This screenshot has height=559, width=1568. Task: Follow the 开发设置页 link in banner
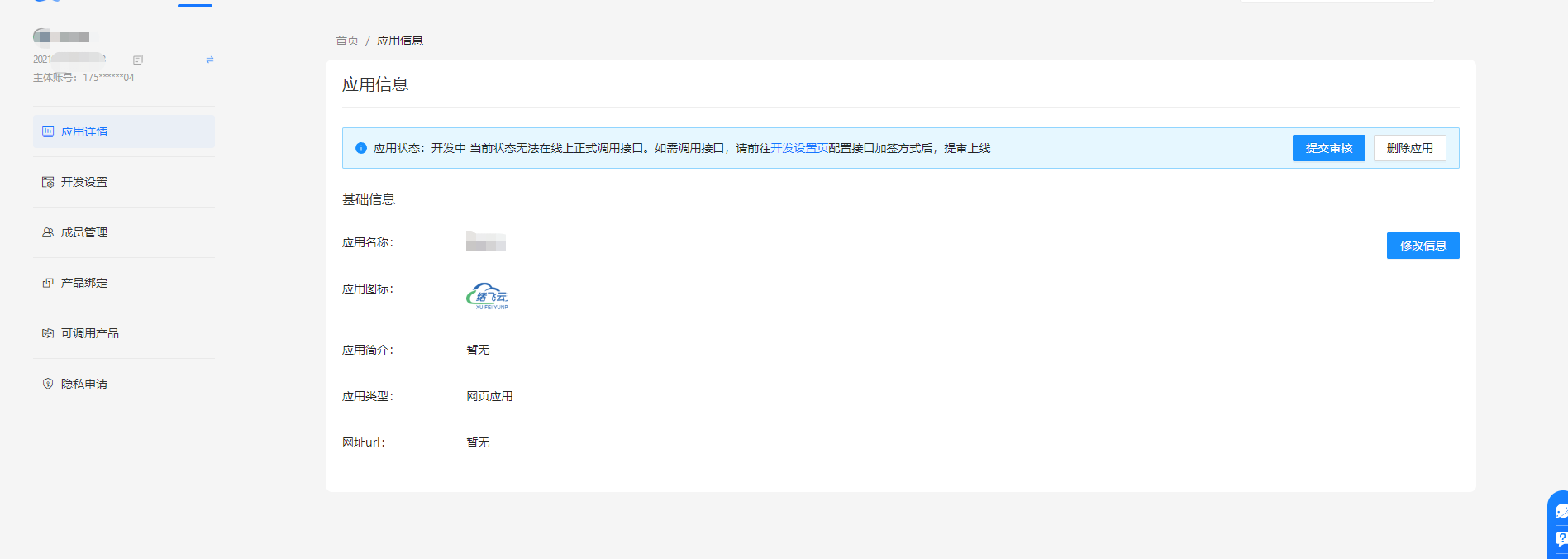[x=799, y=148]
